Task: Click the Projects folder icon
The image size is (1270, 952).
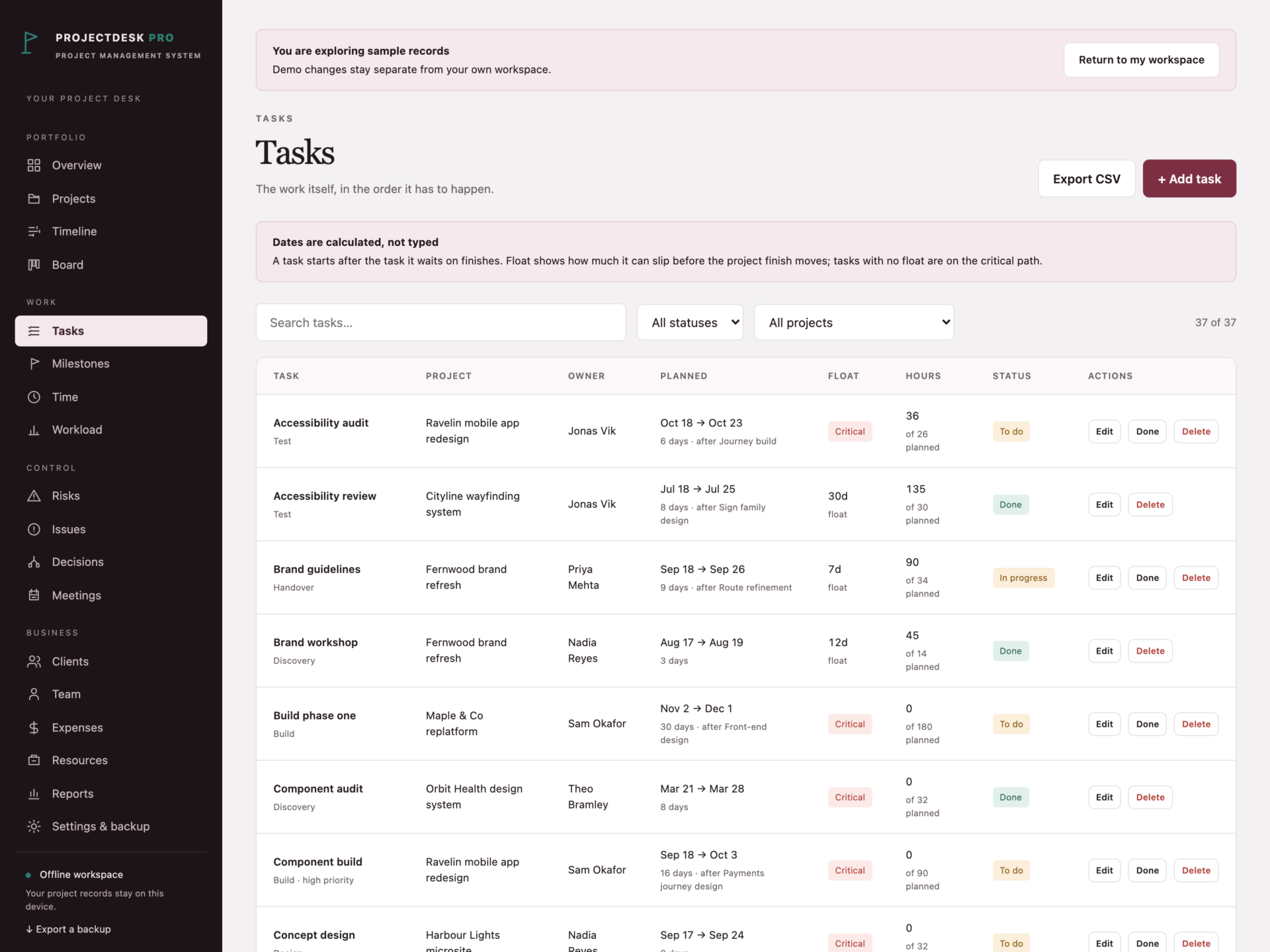Action: click(x=34, y=198)
